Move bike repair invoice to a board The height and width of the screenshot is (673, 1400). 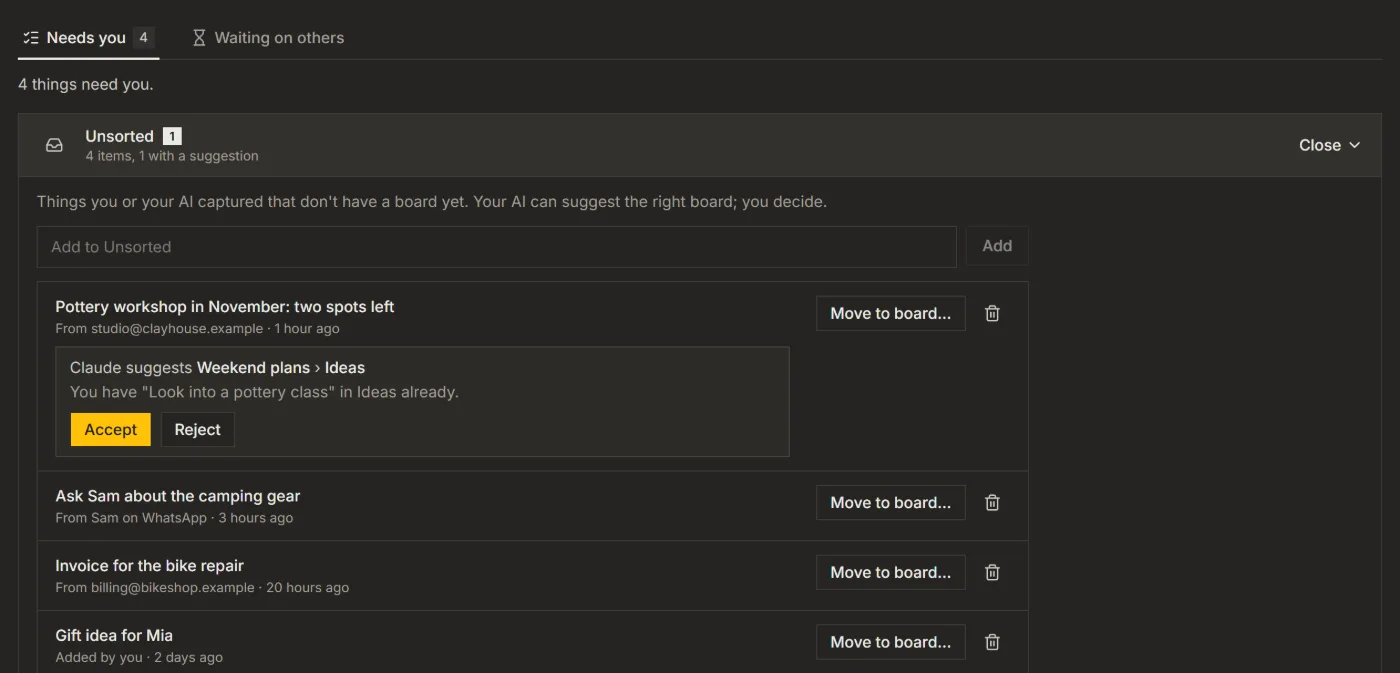tap(890, 572)
